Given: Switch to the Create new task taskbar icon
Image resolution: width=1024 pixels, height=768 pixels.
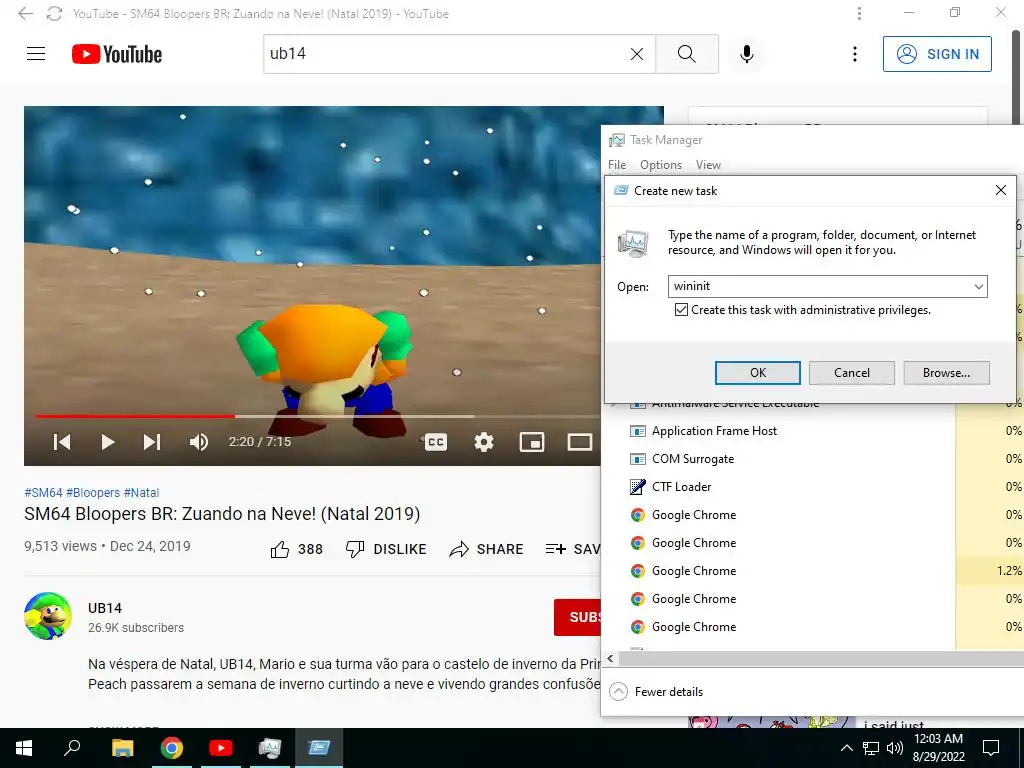Looking at the screenshot, I should (x=319, y=748).
